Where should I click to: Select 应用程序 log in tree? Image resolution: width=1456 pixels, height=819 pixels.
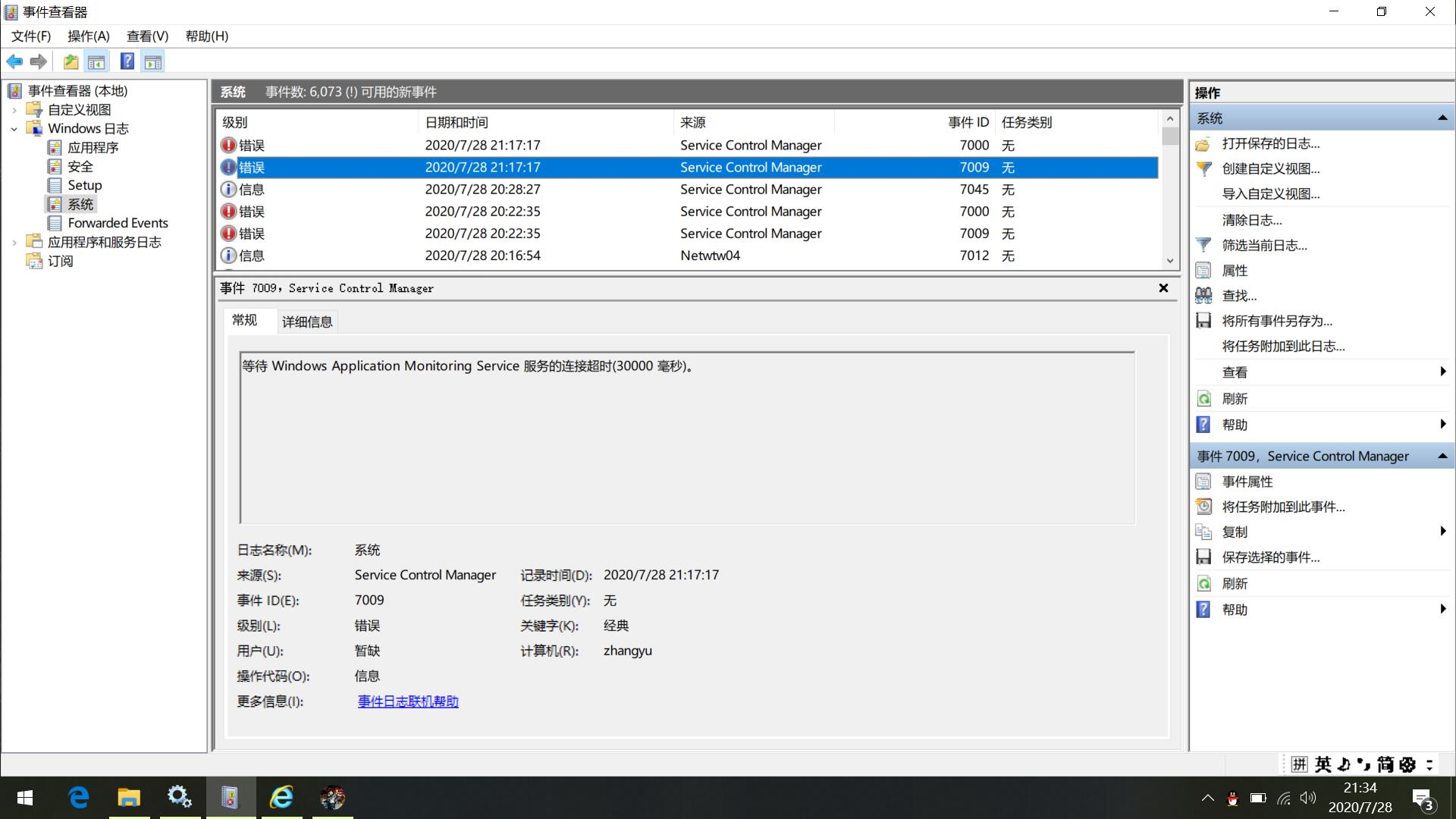coord(93,147)
